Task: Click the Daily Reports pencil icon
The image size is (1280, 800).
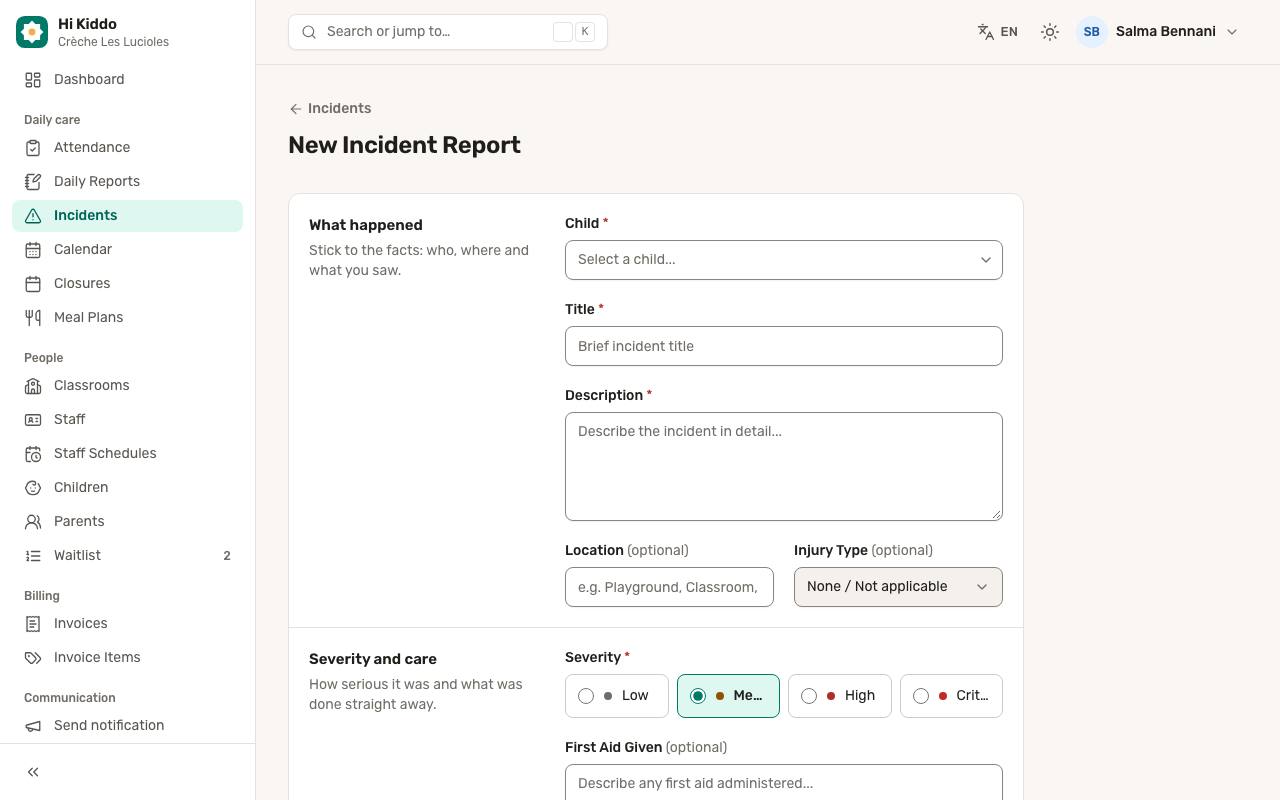Action: [33, 181]
